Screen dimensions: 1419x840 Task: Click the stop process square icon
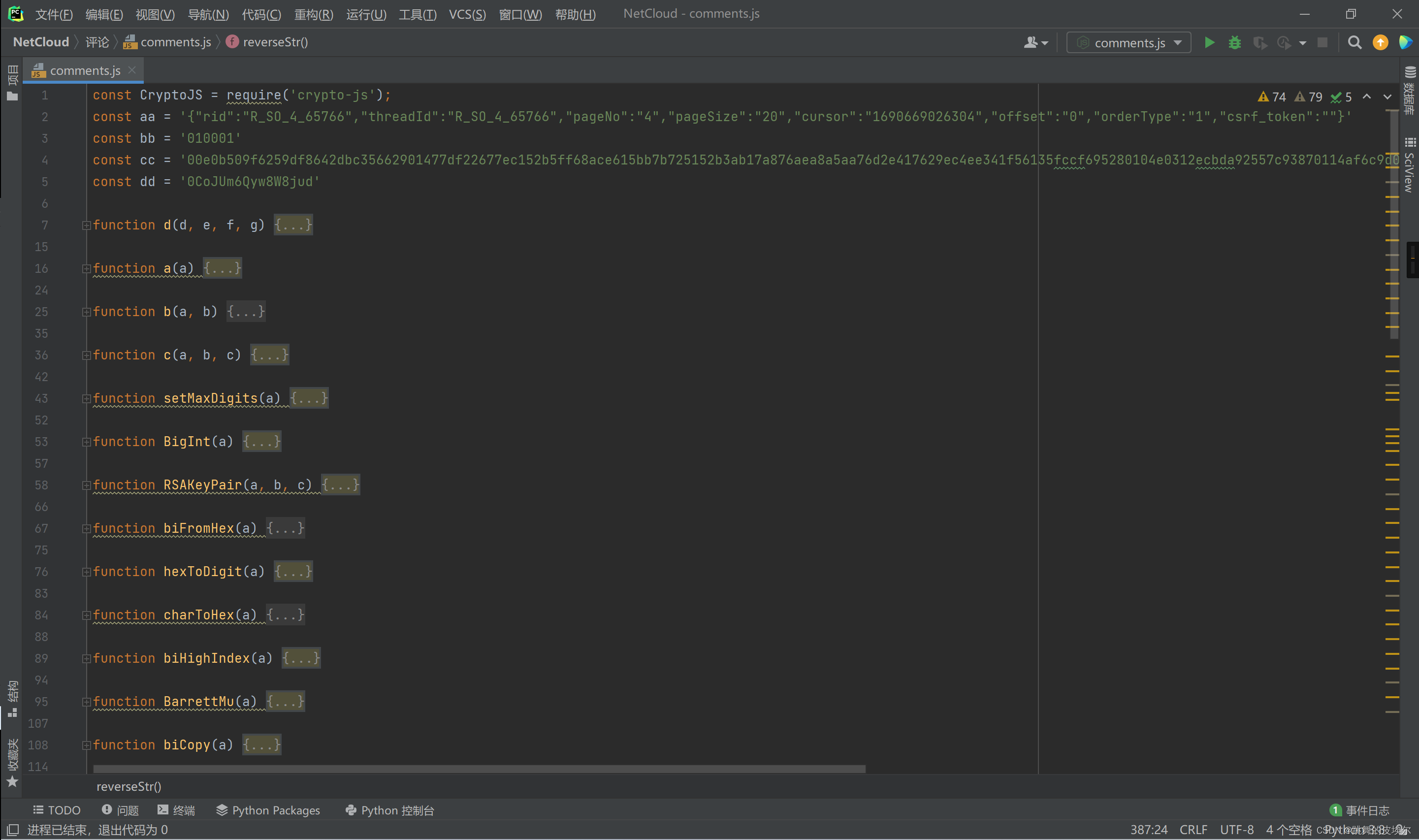1322,42
